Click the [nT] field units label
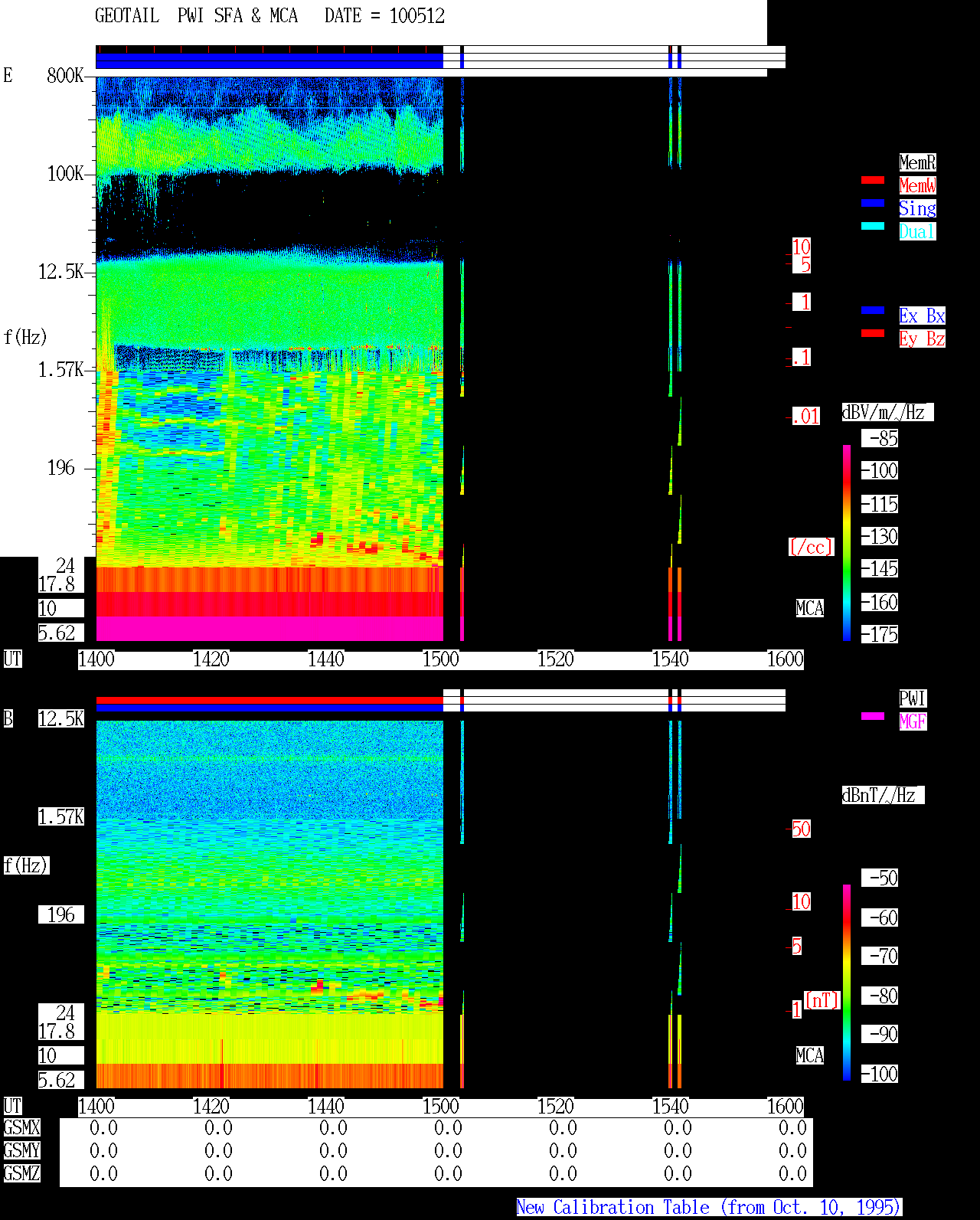This screenshot has height=1220, width=980. tap(822, 1000)
